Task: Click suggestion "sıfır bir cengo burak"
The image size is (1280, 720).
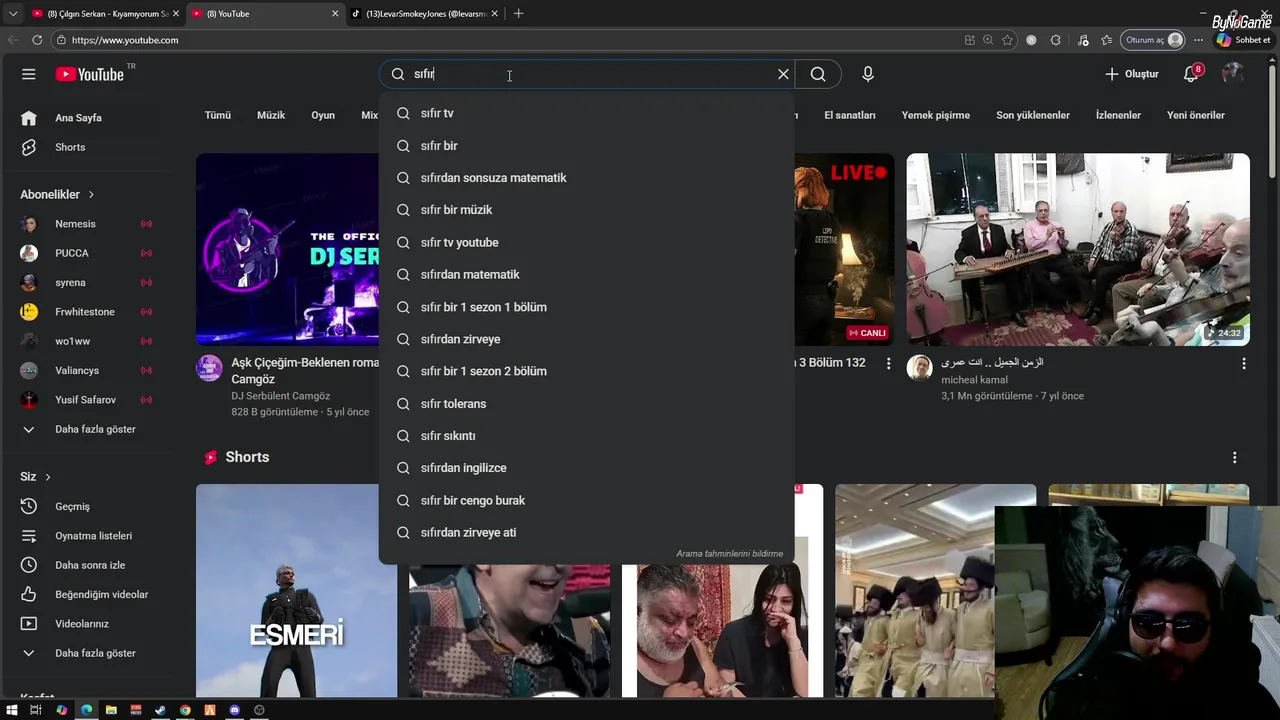Action: (587, 501)
